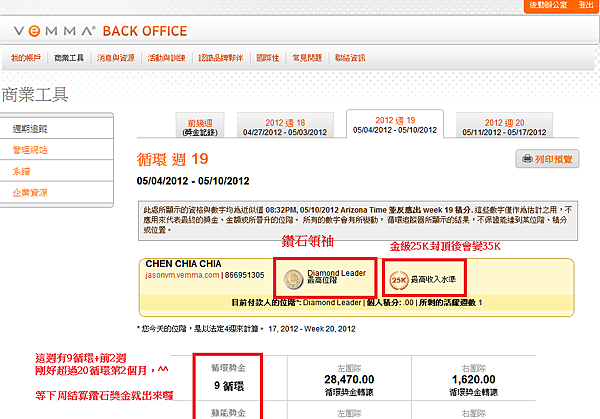Click the footnote mentioning Week 20, 2012
The image size is (600, 419).
[246, 329]
